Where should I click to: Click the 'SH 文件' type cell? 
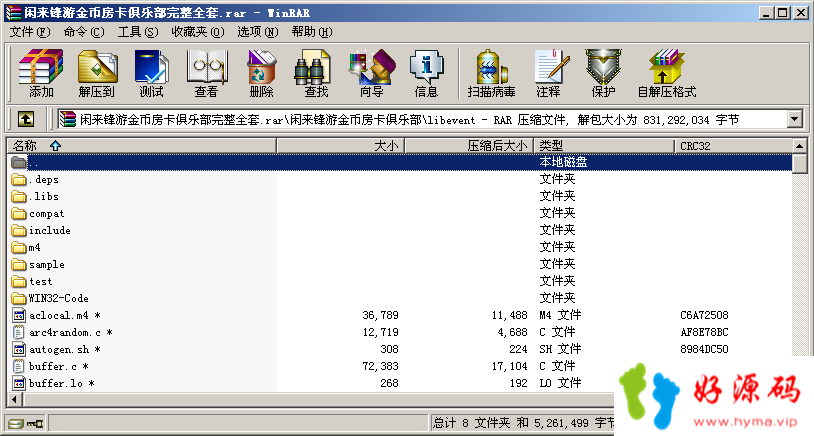[560, 349]
